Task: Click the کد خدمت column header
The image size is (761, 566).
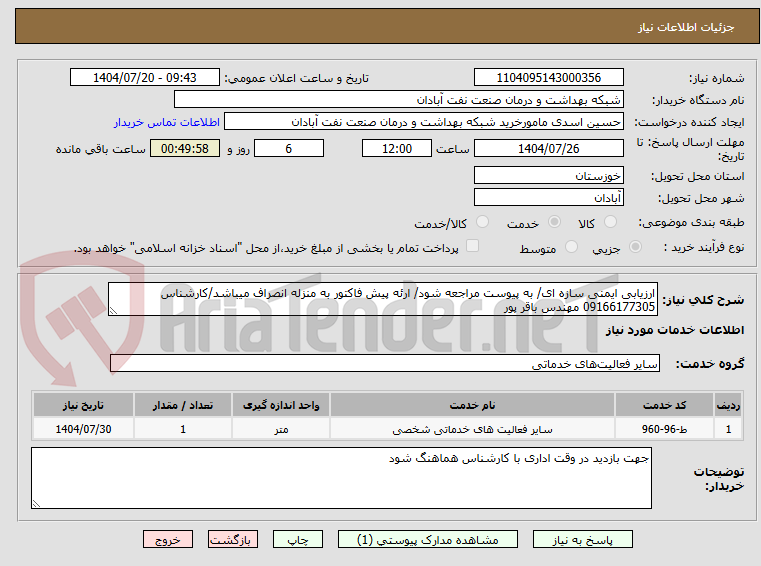Action: pos(664,405)
